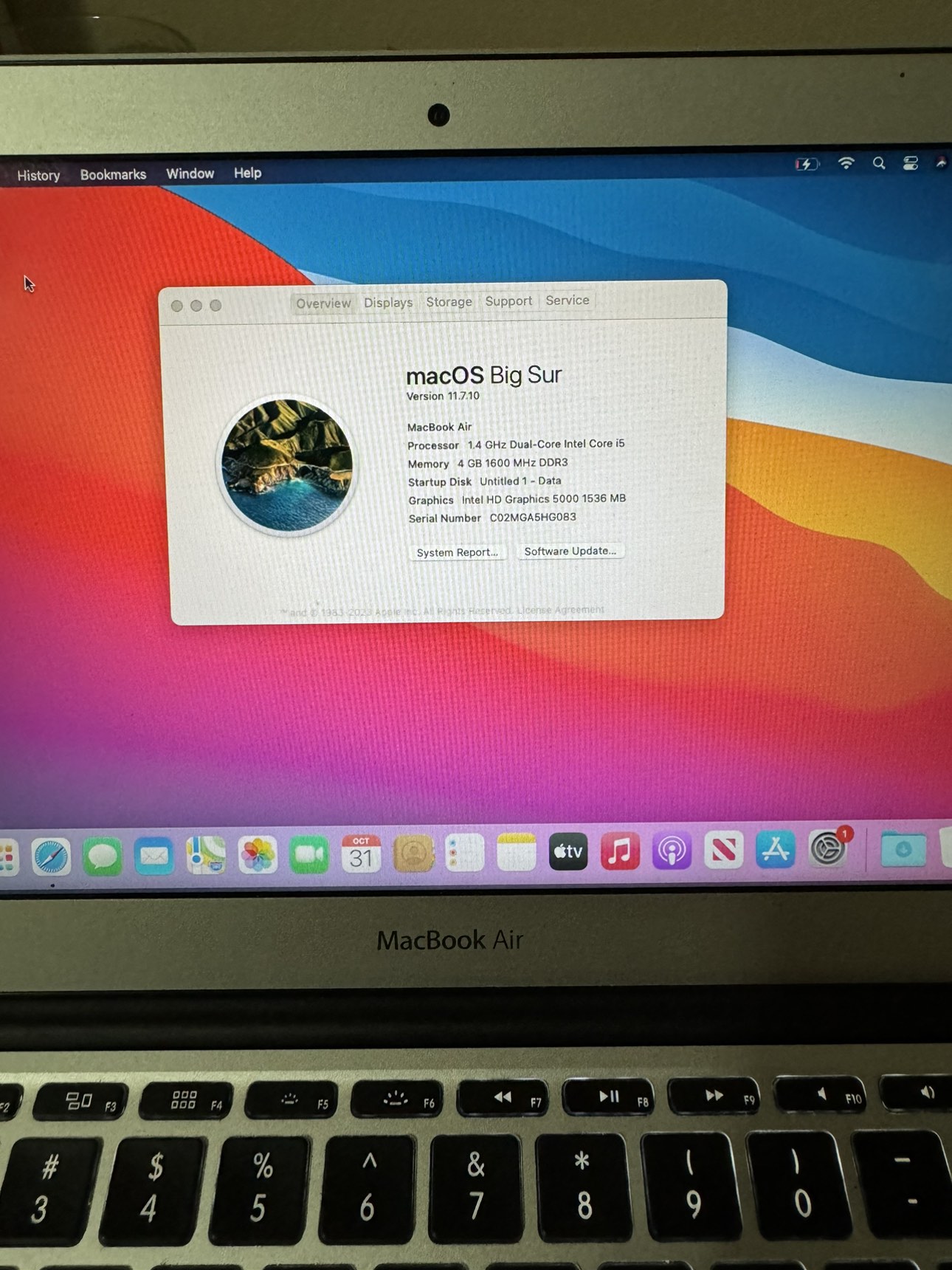Open the History menu
Screen dimensions: 952x1270
pos(38,176)
